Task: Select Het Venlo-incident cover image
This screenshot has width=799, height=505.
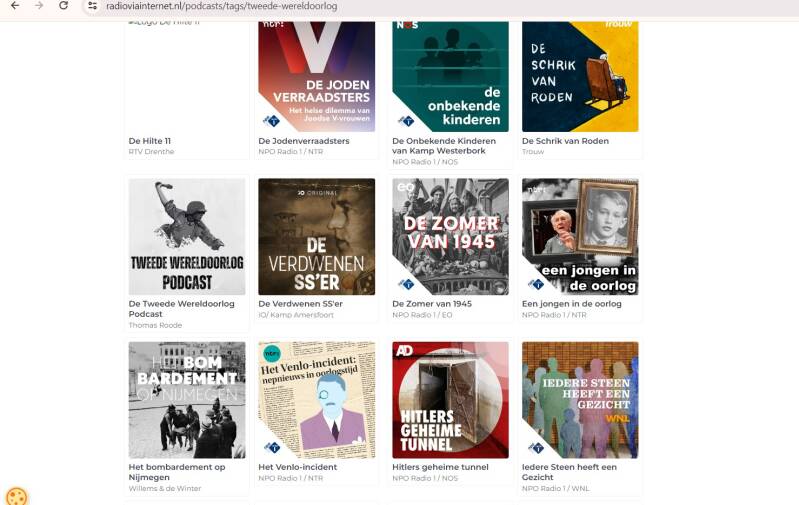Action: [316, 400]
